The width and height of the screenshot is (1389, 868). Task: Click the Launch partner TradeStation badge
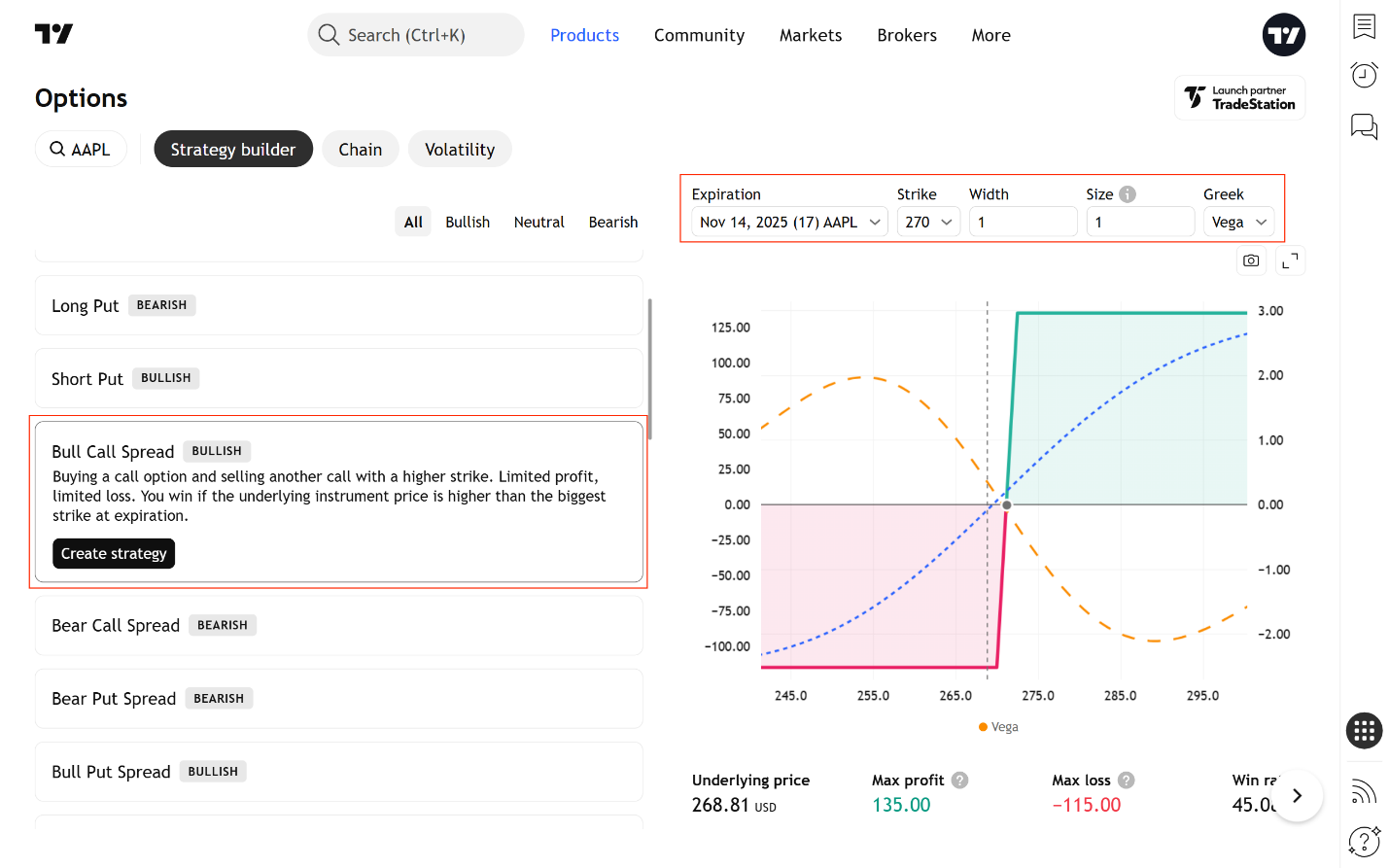[x=1239, y=97]
